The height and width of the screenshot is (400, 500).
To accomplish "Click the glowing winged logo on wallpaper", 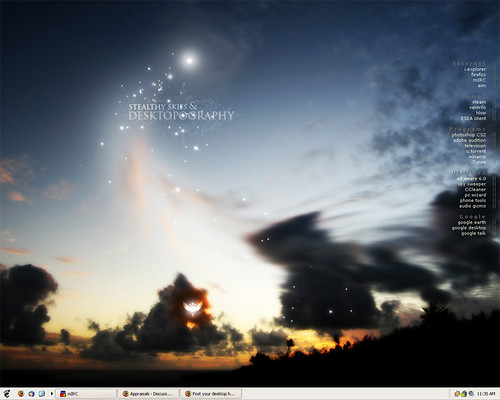I will [193, 308].
